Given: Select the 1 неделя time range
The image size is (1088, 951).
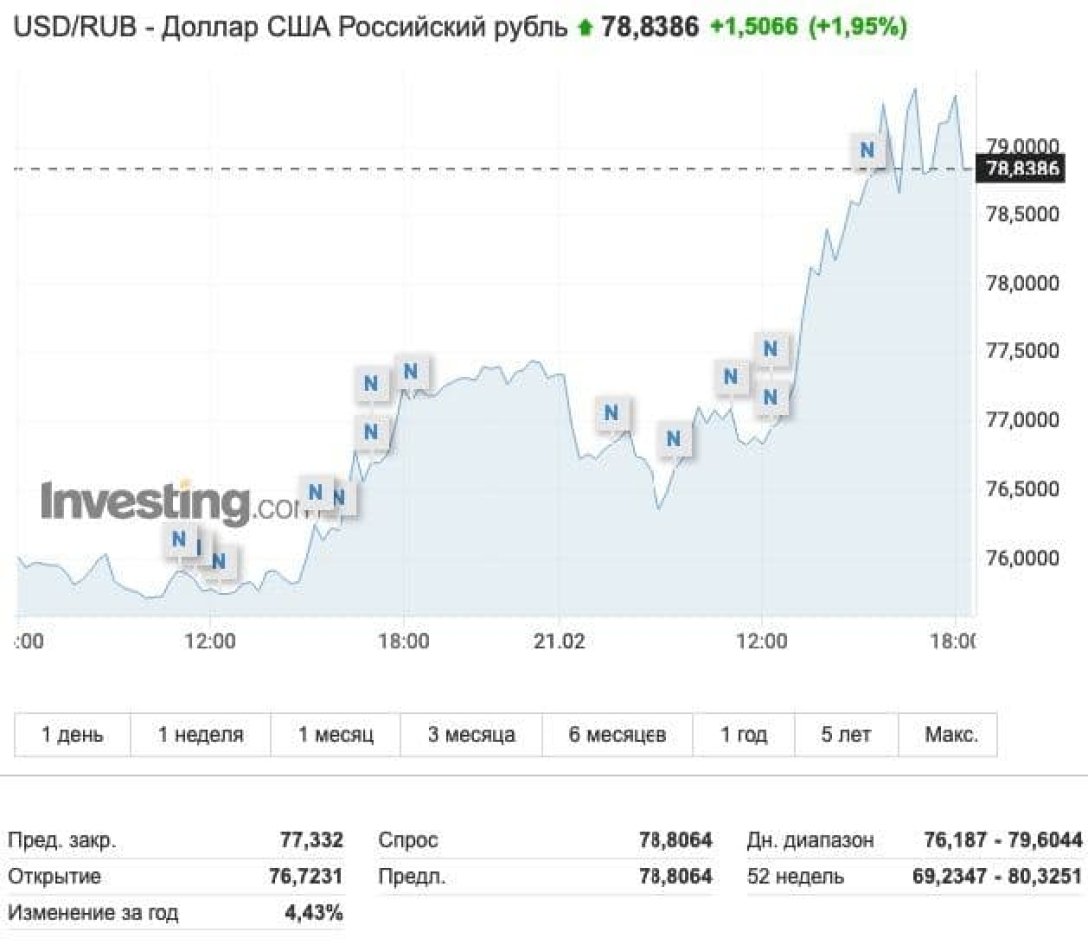Looking at the screenshot, I should [x=200, y=735].
